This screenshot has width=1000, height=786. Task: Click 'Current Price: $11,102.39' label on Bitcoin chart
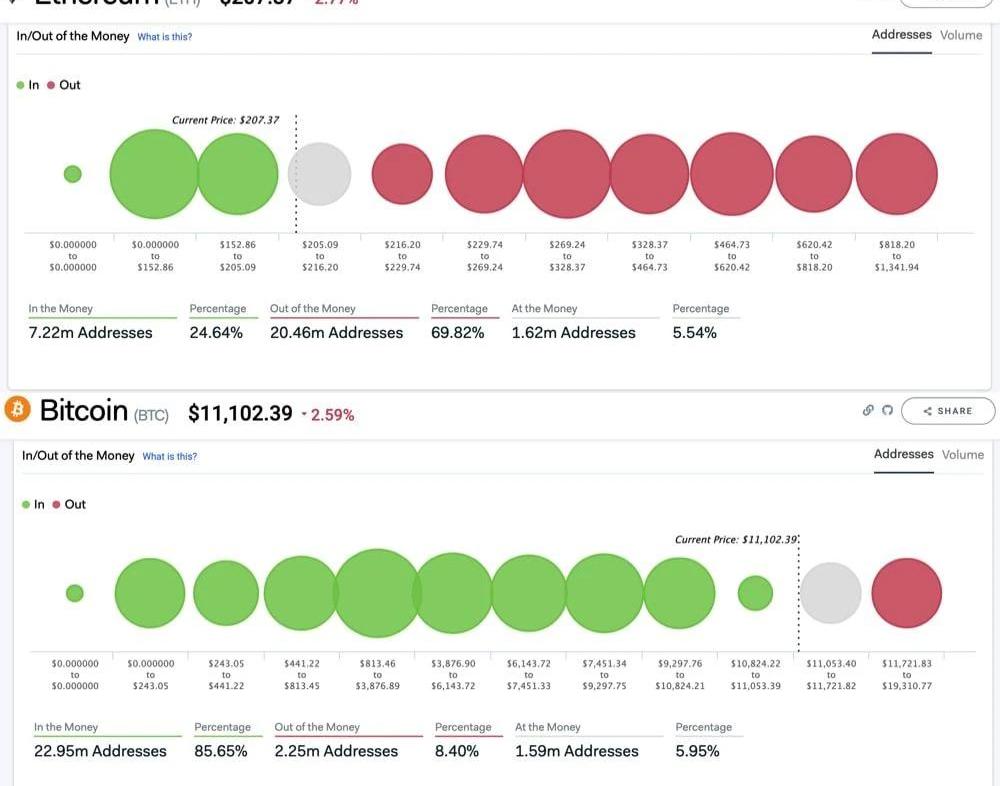736,539
